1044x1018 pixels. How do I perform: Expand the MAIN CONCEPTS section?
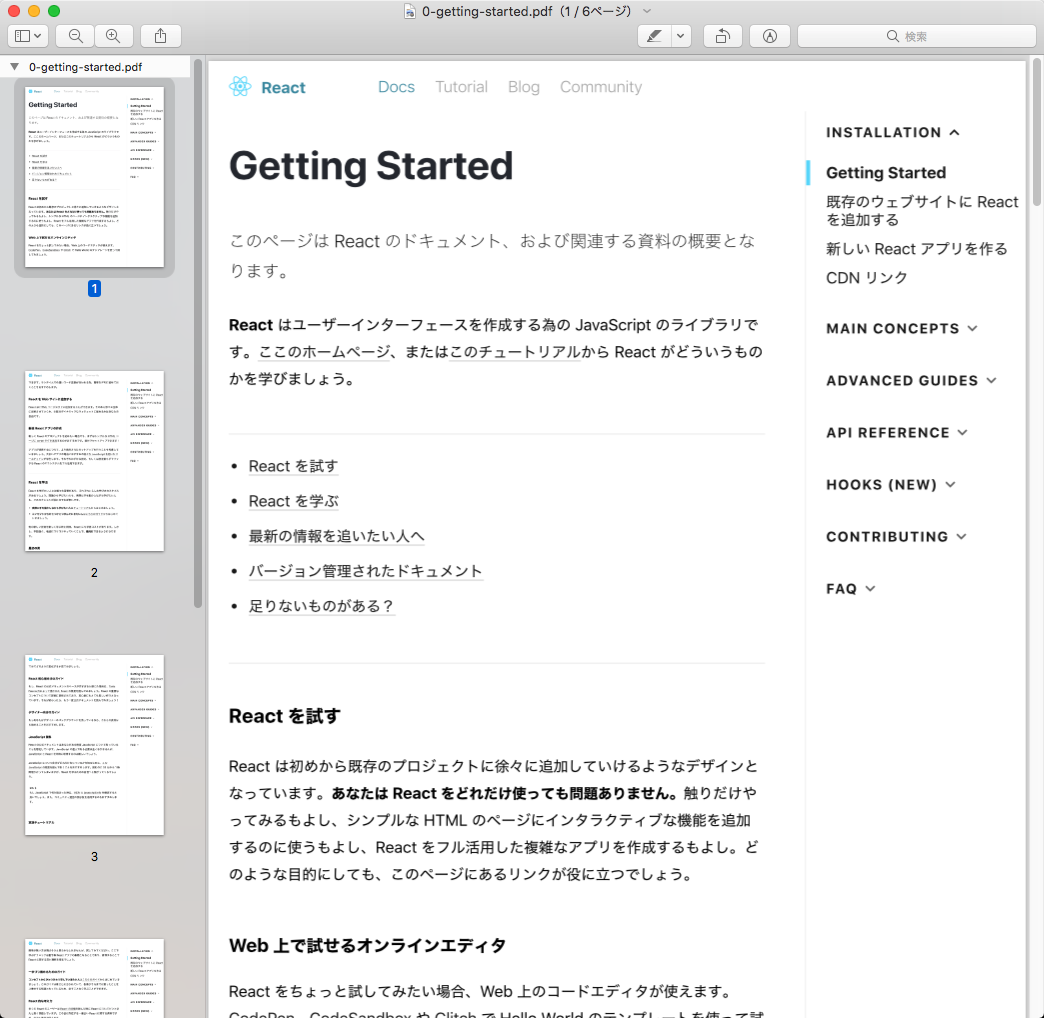click(x=902, y=328)
